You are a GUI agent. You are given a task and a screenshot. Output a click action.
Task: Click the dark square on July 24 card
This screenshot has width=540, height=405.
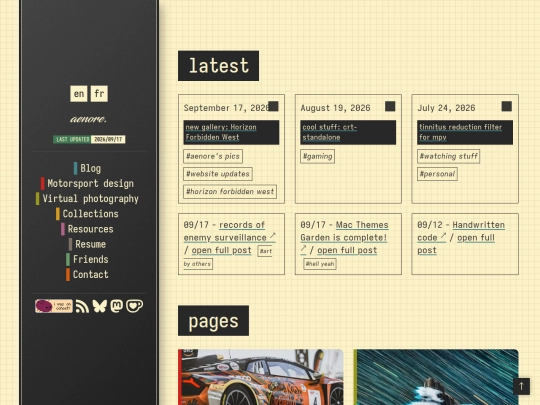[507, 106]
